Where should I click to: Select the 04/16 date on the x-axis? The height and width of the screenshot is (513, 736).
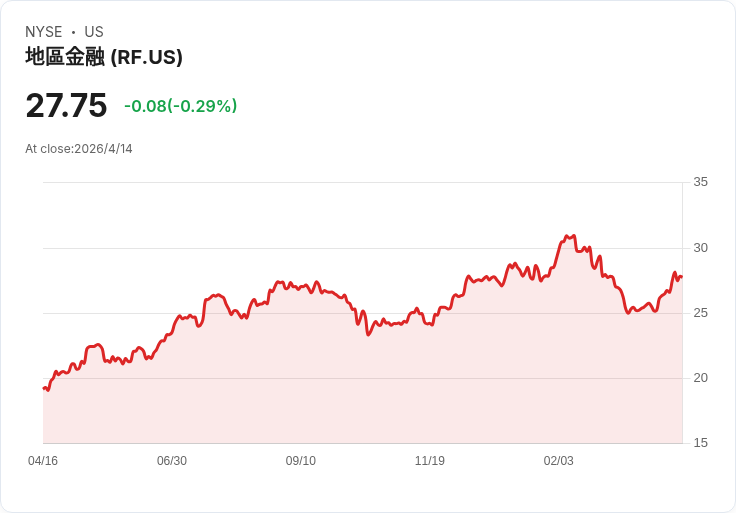coord(43,461)
